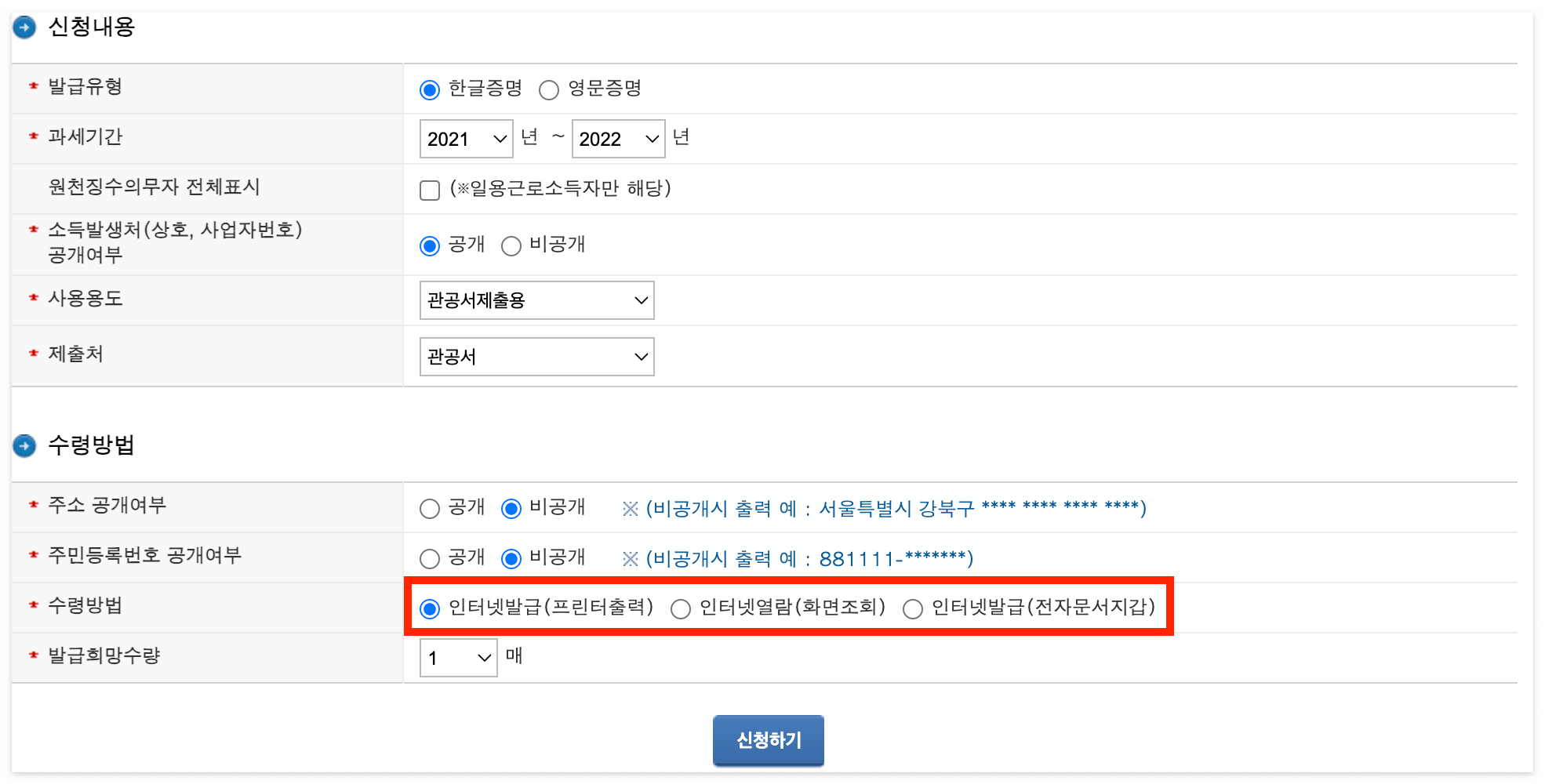1545x784 pixels.
Task: Open the 사용용도 purpose dropdown
Action: (536, 299)
